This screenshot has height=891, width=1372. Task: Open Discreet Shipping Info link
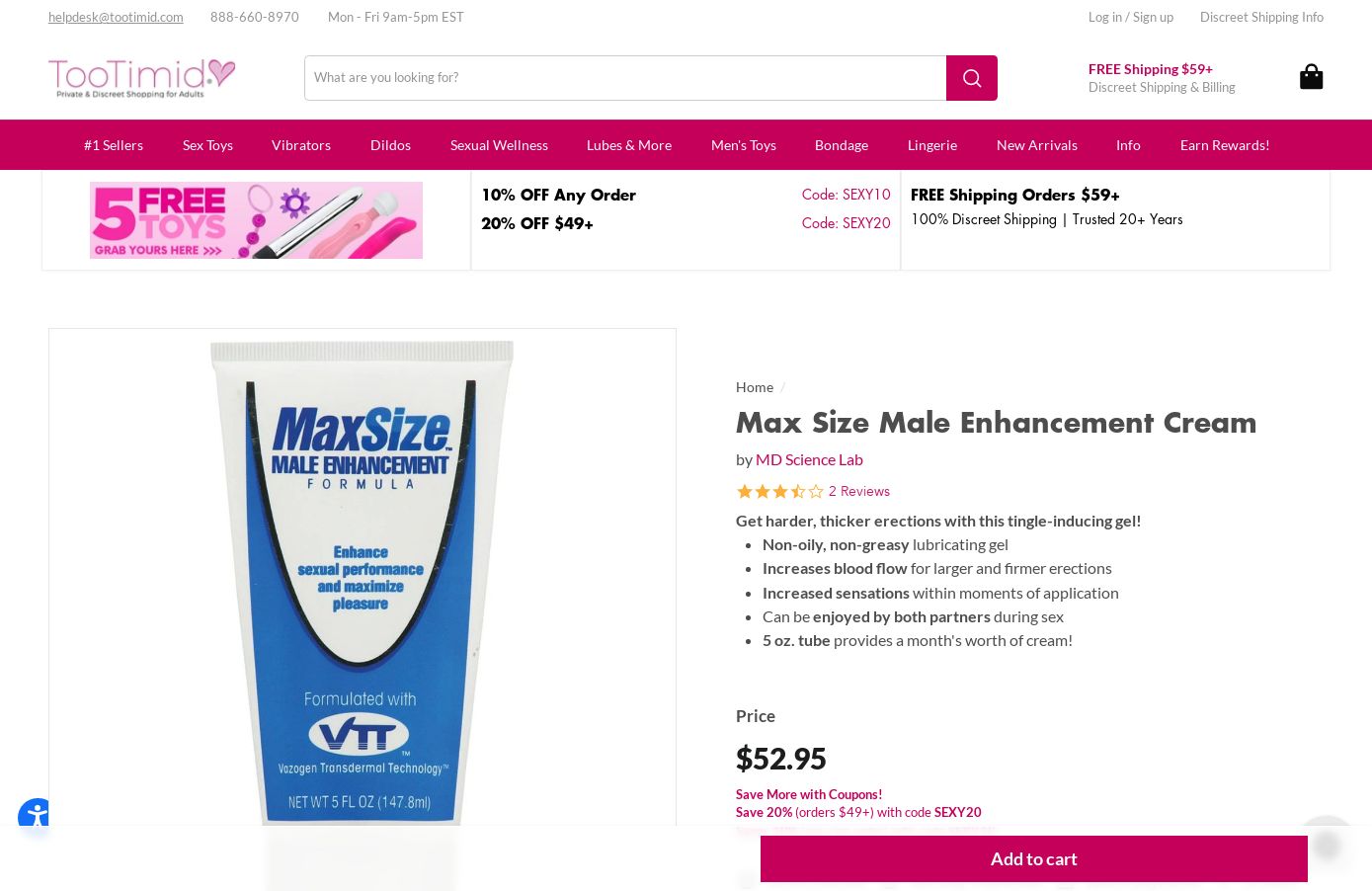tap(1261, 17)
